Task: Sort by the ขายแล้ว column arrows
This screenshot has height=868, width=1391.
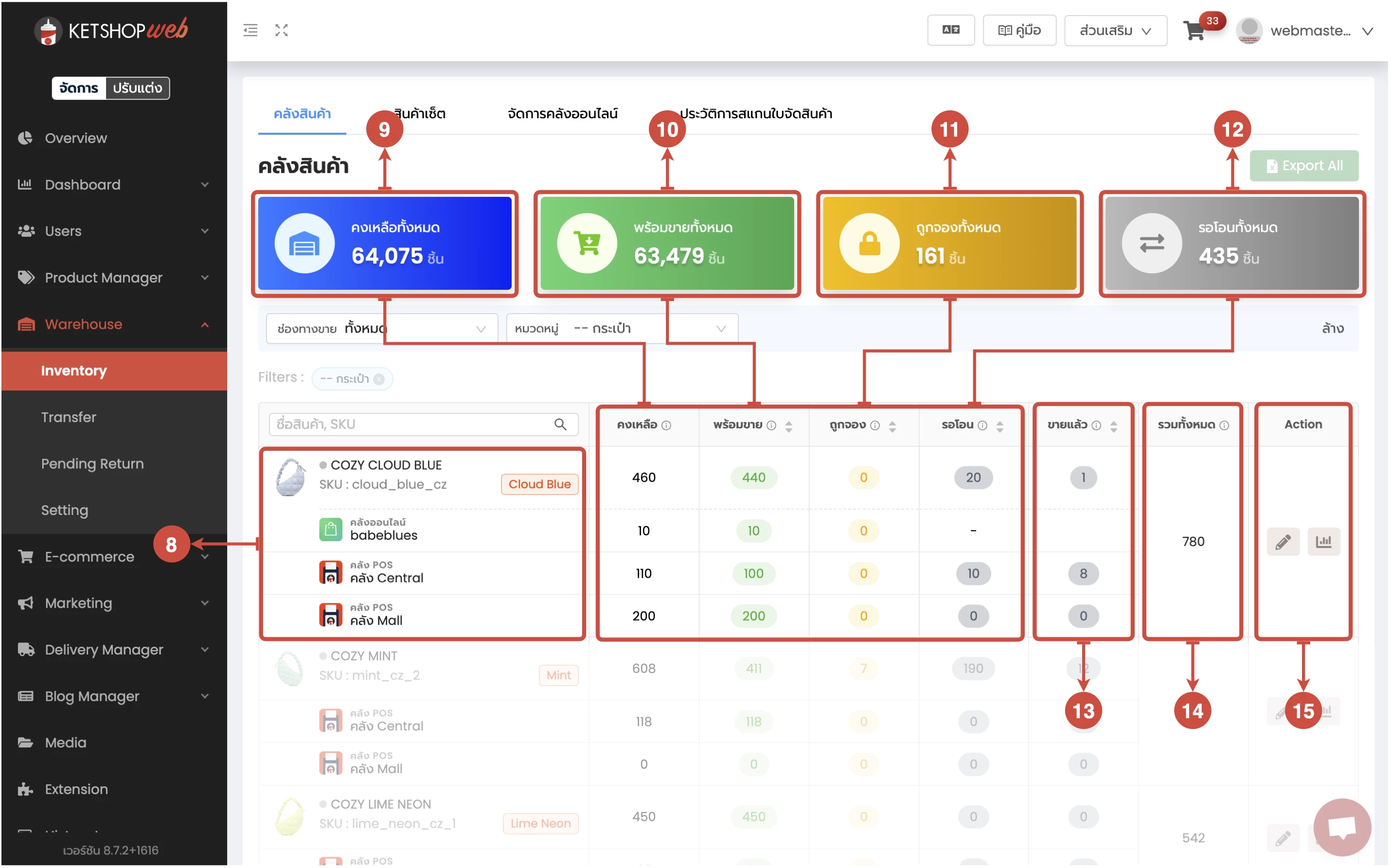Action: click(1115, 426)
